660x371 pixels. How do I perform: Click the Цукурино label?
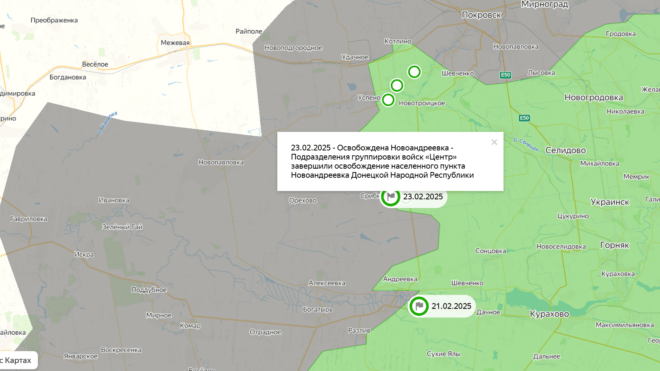(573, 216)
